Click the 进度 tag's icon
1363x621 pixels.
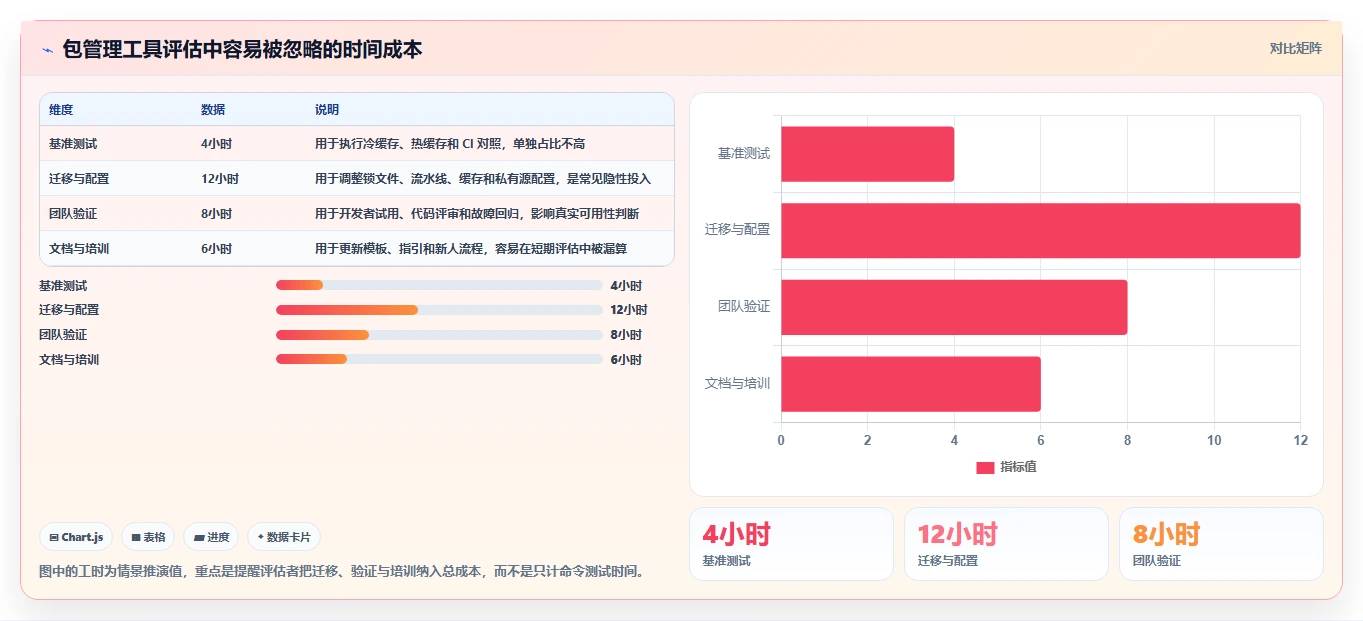(x=199, y=537)
